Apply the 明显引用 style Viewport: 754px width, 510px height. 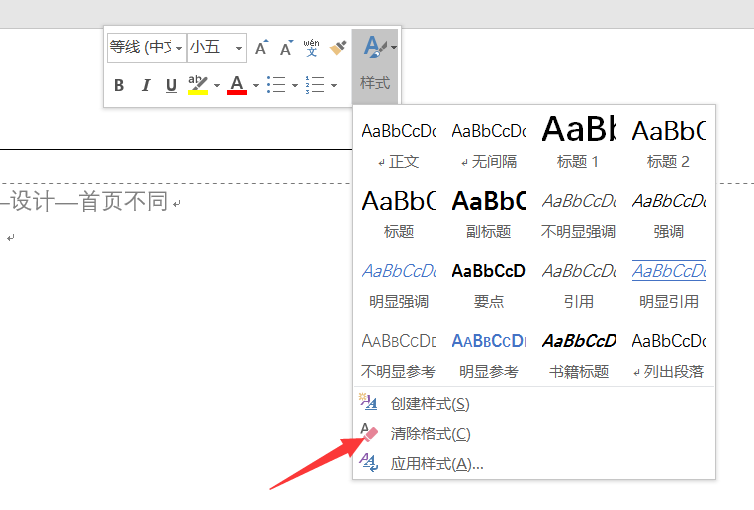point(668,284)
